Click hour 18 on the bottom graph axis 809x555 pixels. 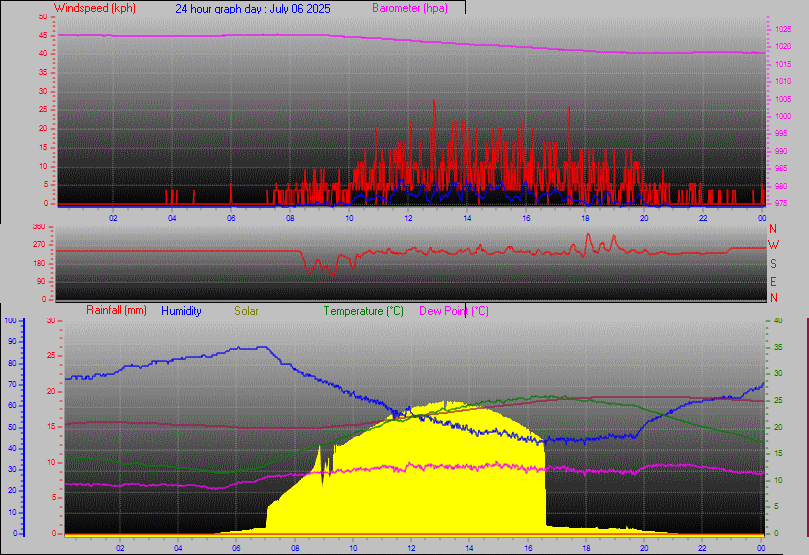[x=586, y=548]
